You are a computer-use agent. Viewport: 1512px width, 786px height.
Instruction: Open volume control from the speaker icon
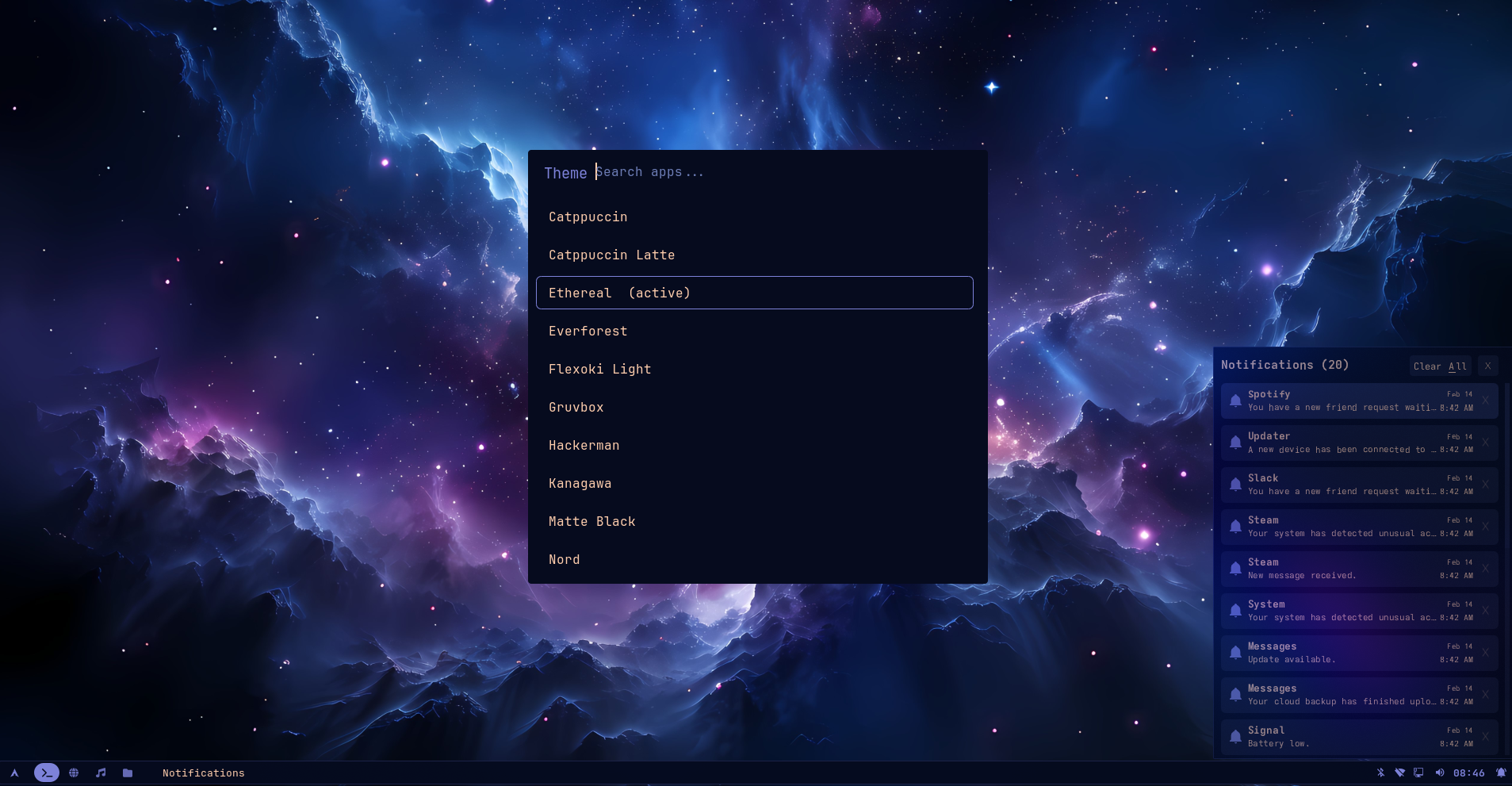[x=1439, y=773]
